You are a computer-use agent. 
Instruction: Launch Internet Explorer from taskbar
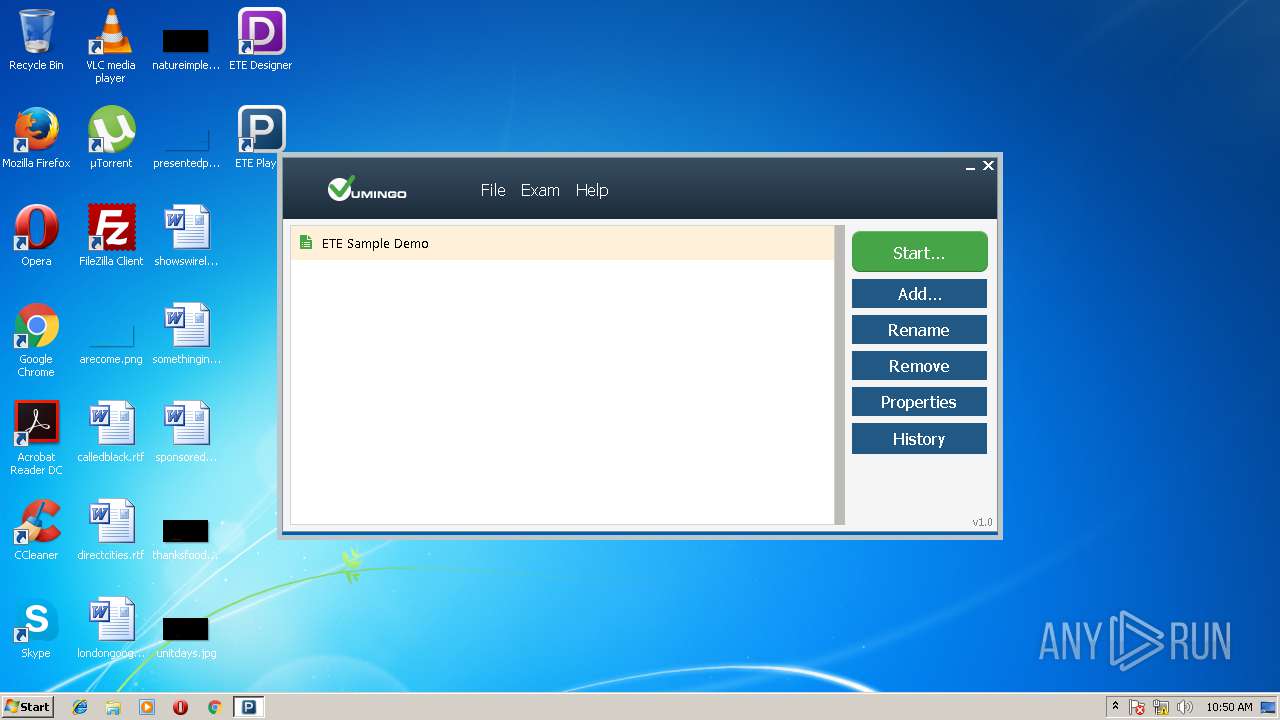tap(80, 707)
